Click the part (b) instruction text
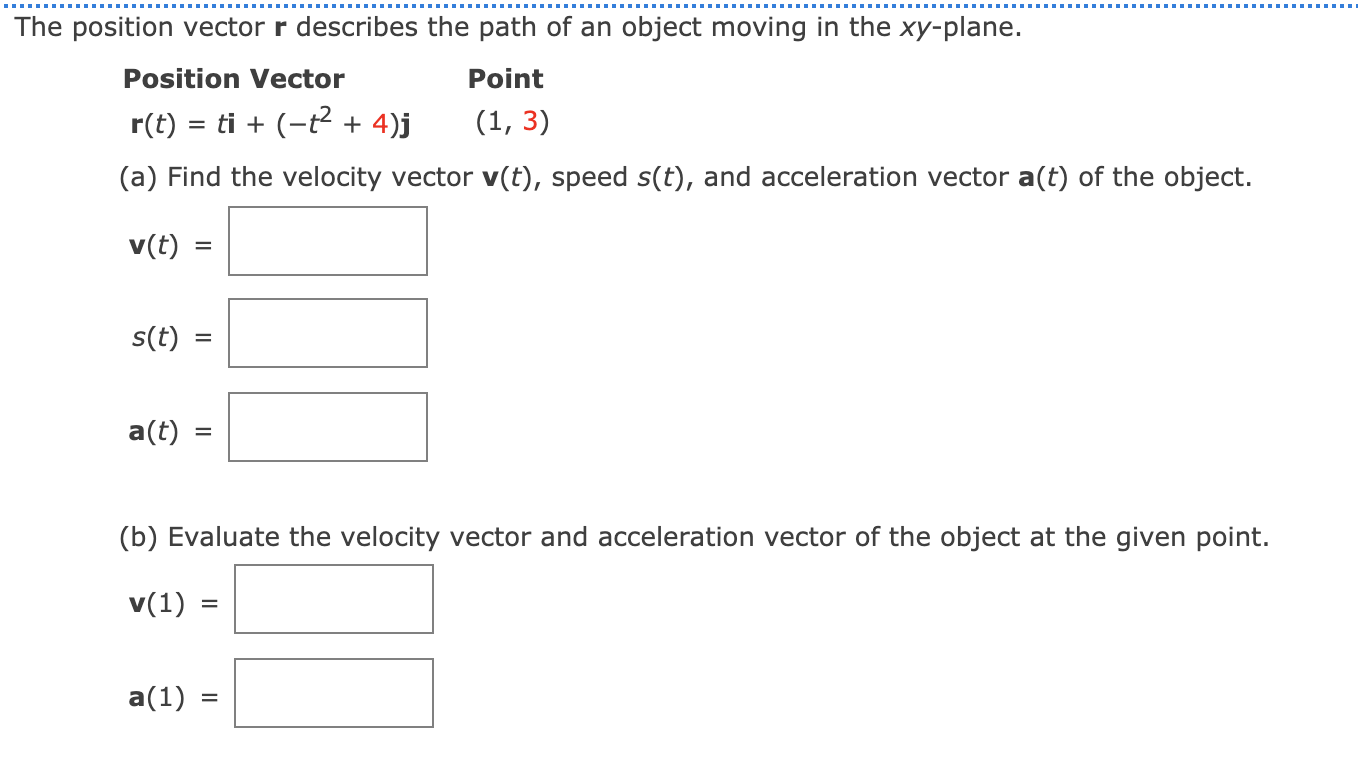The height and width of the screenshot is (760, 1358). pos(692,536)
